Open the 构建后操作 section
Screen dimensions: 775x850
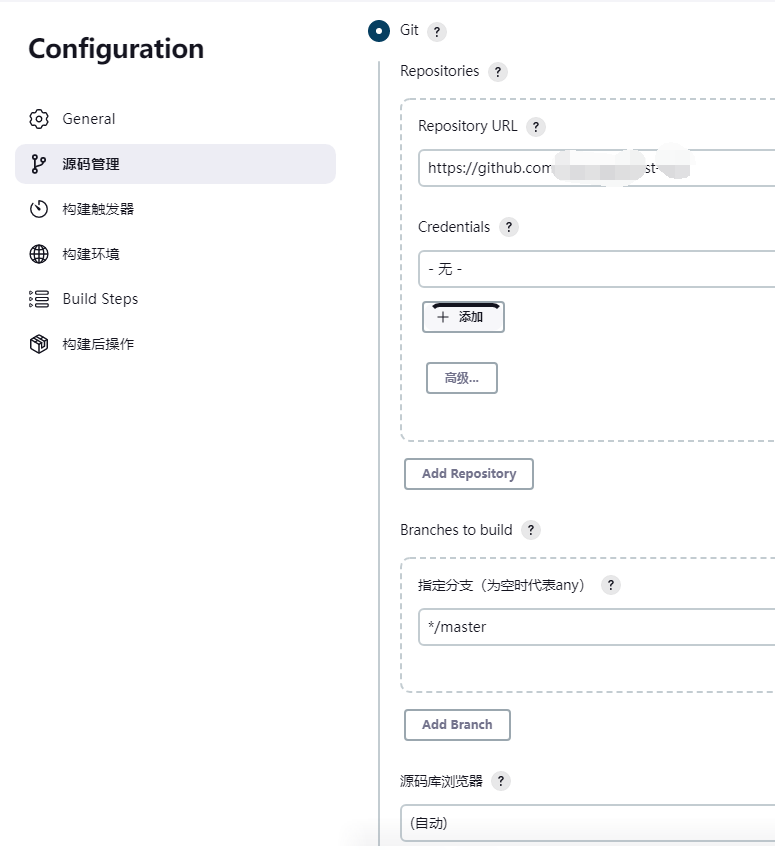pos(98,344)
